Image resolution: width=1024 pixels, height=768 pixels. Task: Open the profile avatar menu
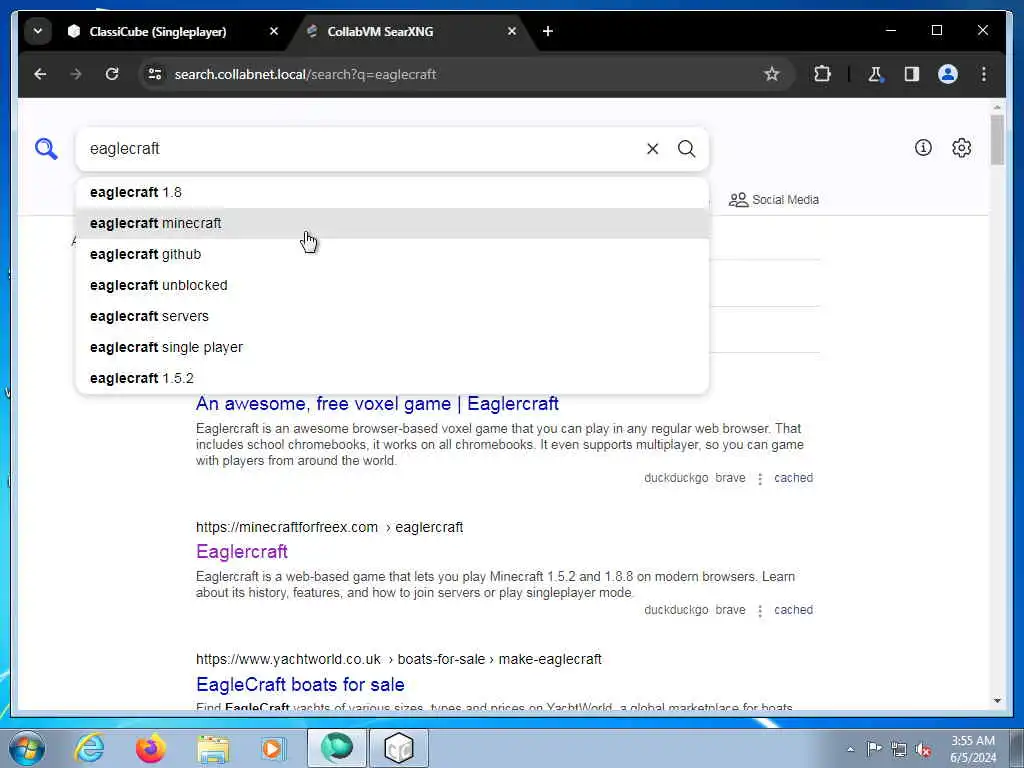[948, 74]
